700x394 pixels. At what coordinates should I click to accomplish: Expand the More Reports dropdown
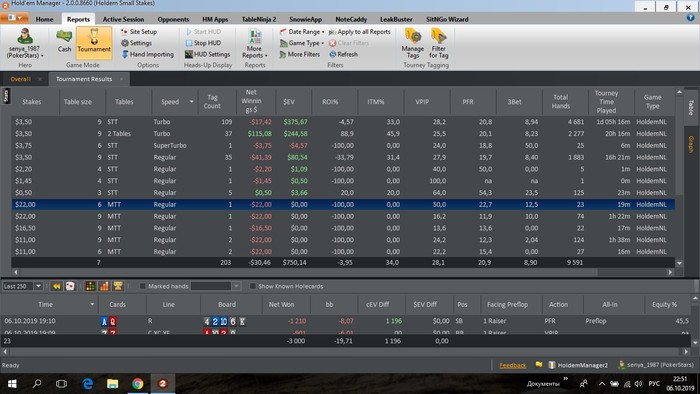click(254, 43)
